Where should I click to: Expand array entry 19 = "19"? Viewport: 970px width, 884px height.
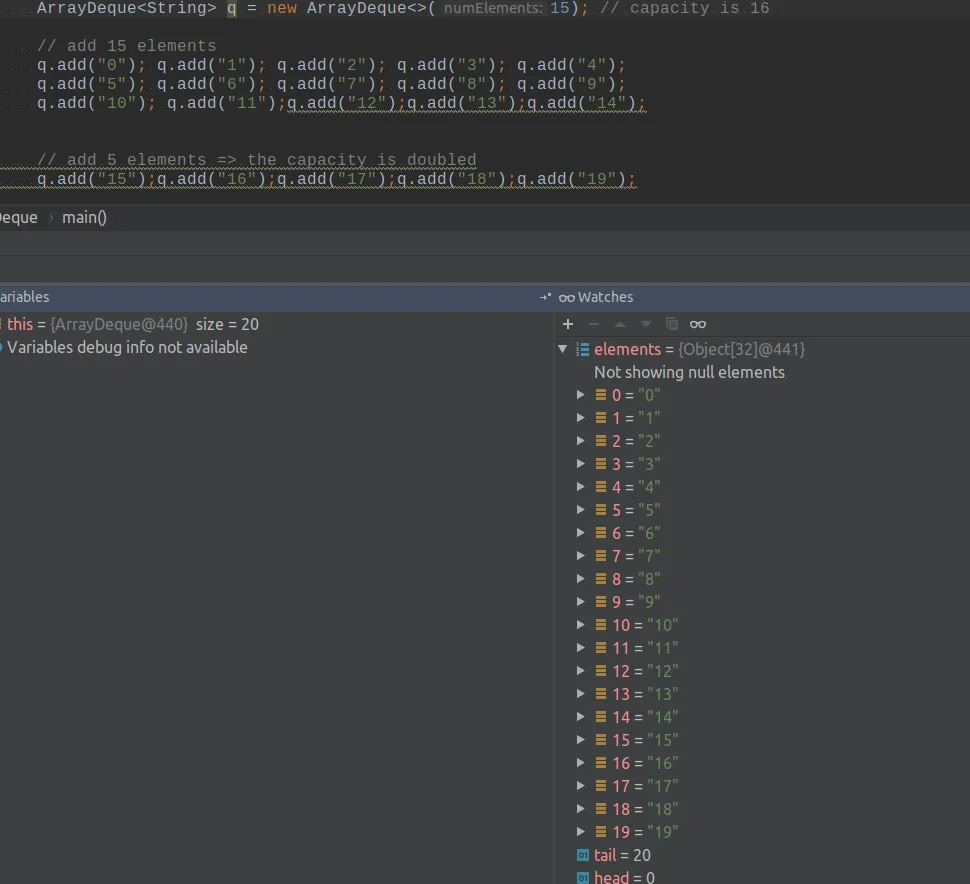(x=580, y=832)
